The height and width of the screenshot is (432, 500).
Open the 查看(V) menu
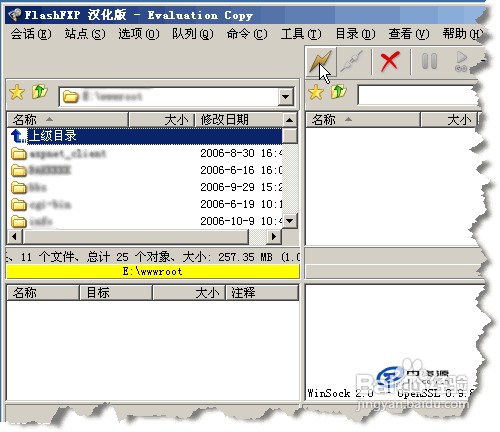[x=409, y=34]
